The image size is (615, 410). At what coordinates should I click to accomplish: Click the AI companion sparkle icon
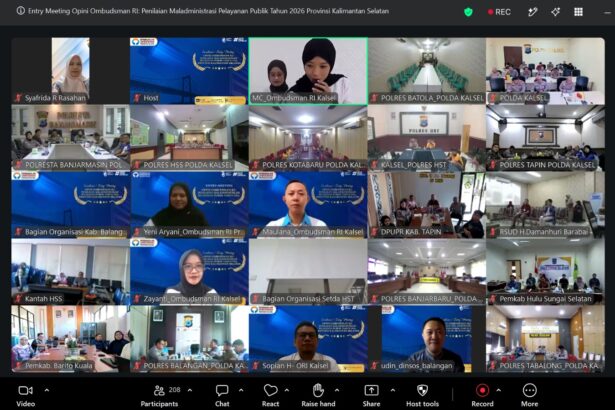(x=555, y=12)
